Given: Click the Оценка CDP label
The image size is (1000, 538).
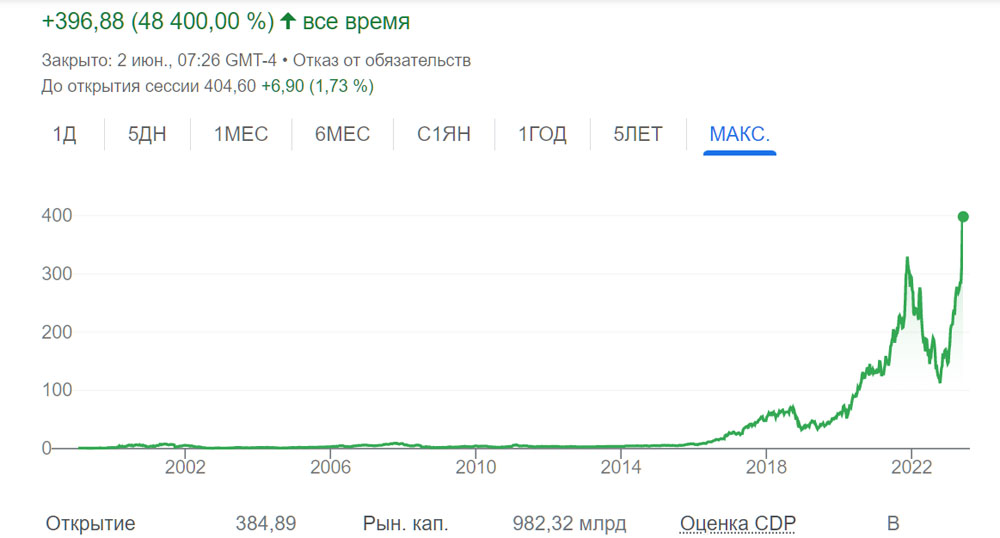Looking at the screenshot, I should pyautogui.click(x=737, y=523).
